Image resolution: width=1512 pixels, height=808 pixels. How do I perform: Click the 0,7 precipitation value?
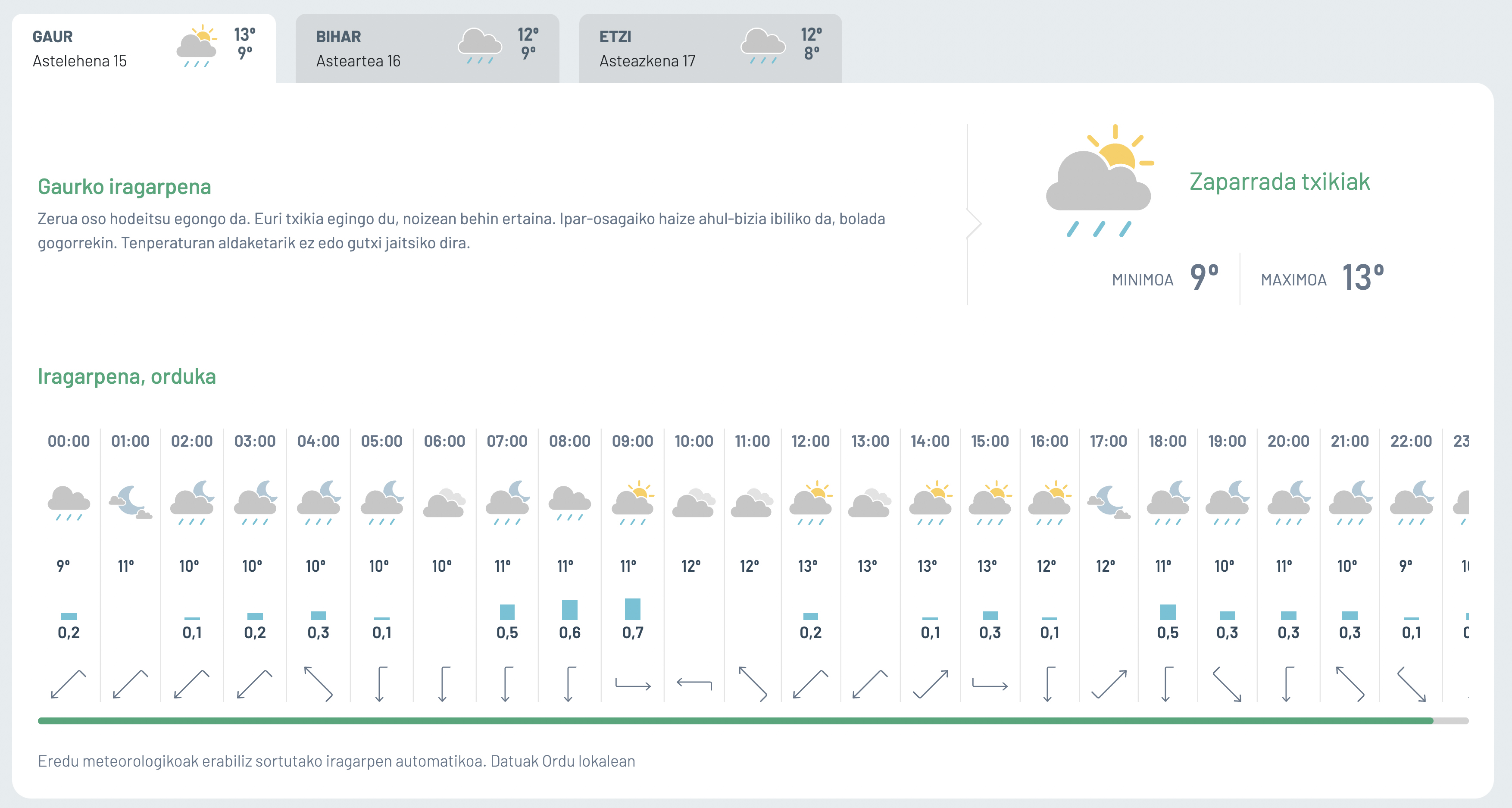pyautogui.click(x=633, y=633)
